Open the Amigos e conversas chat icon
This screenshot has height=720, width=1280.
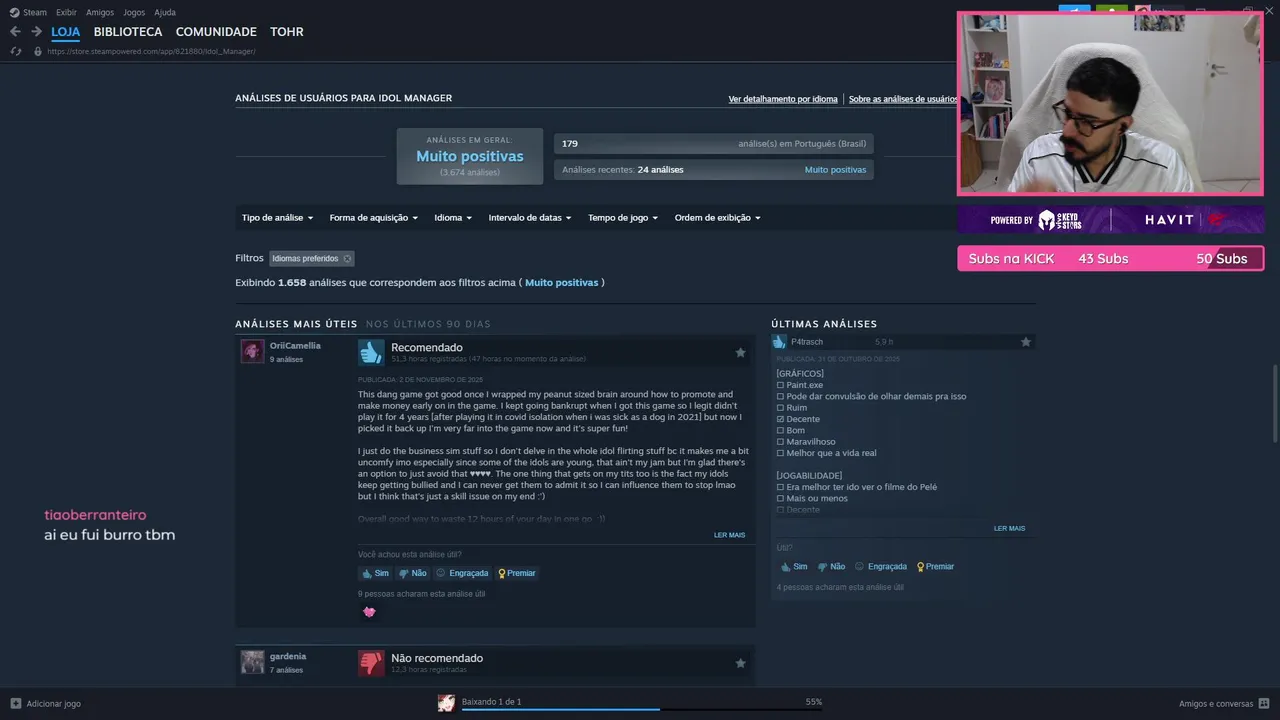[x=1265, y=703]
